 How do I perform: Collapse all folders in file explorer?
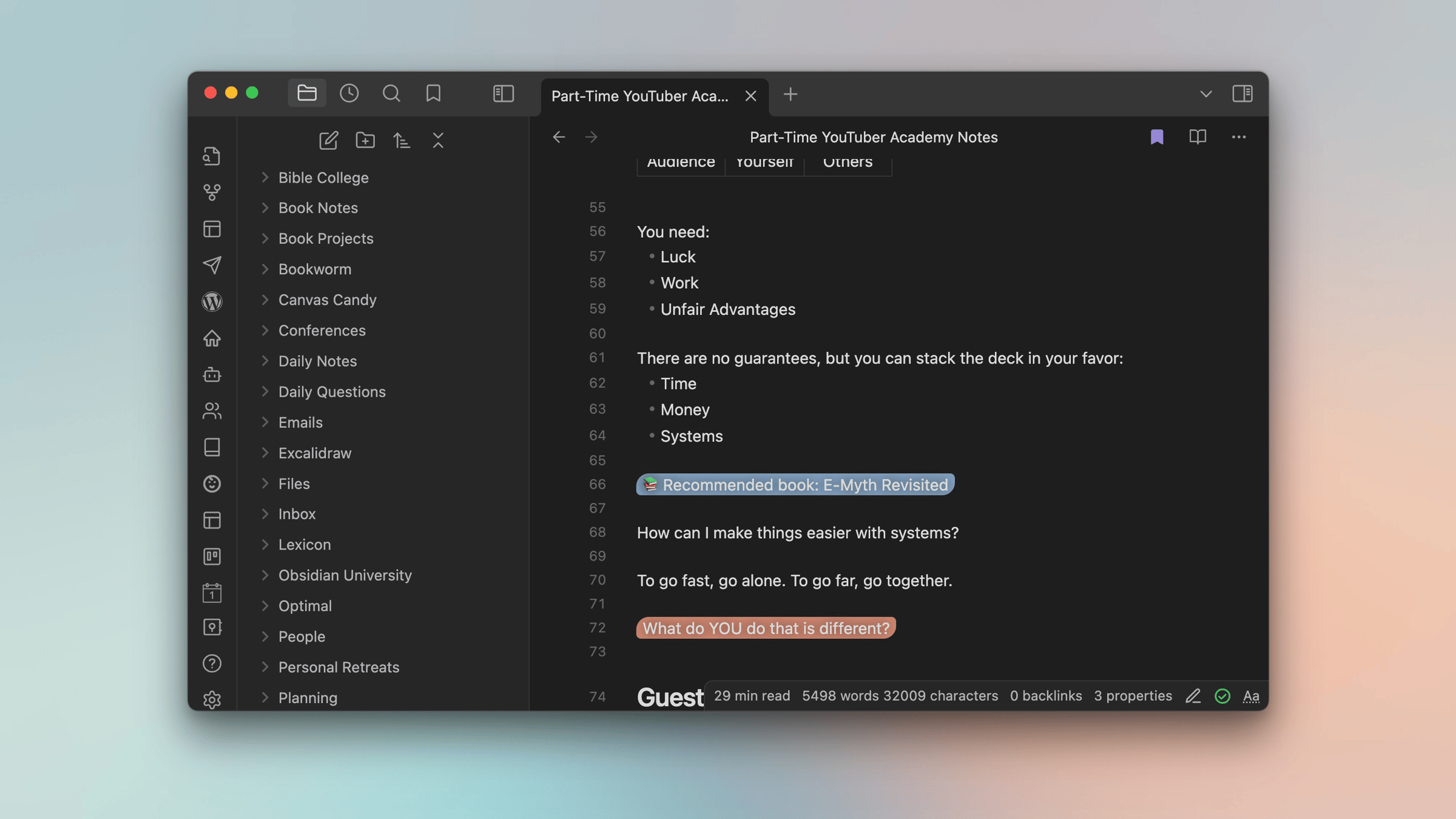(438, 140)
